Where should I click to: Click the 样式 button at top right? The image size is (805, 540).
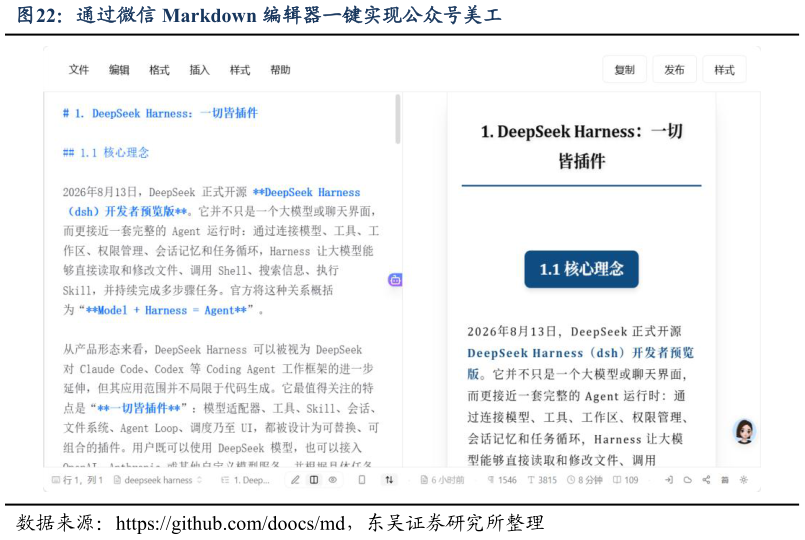click(724, 69)
